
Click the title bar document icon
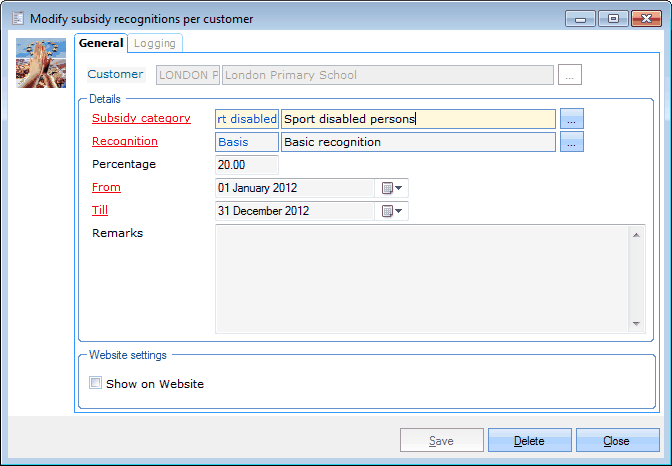[17, 18]
